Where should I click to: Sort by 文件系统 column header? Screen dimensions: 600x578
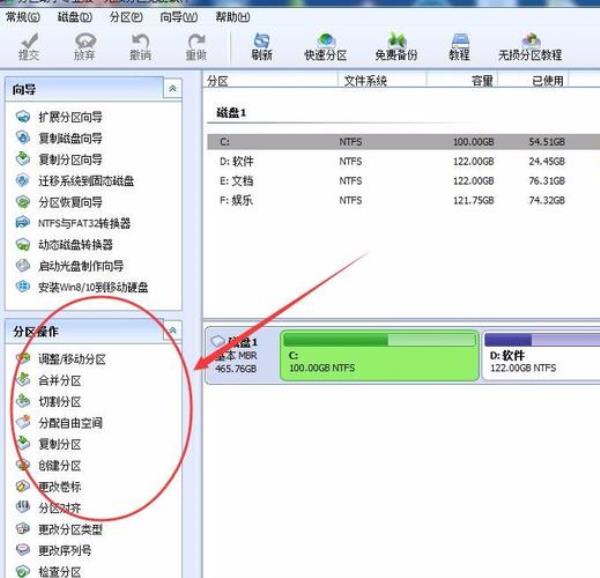[382, 81]
